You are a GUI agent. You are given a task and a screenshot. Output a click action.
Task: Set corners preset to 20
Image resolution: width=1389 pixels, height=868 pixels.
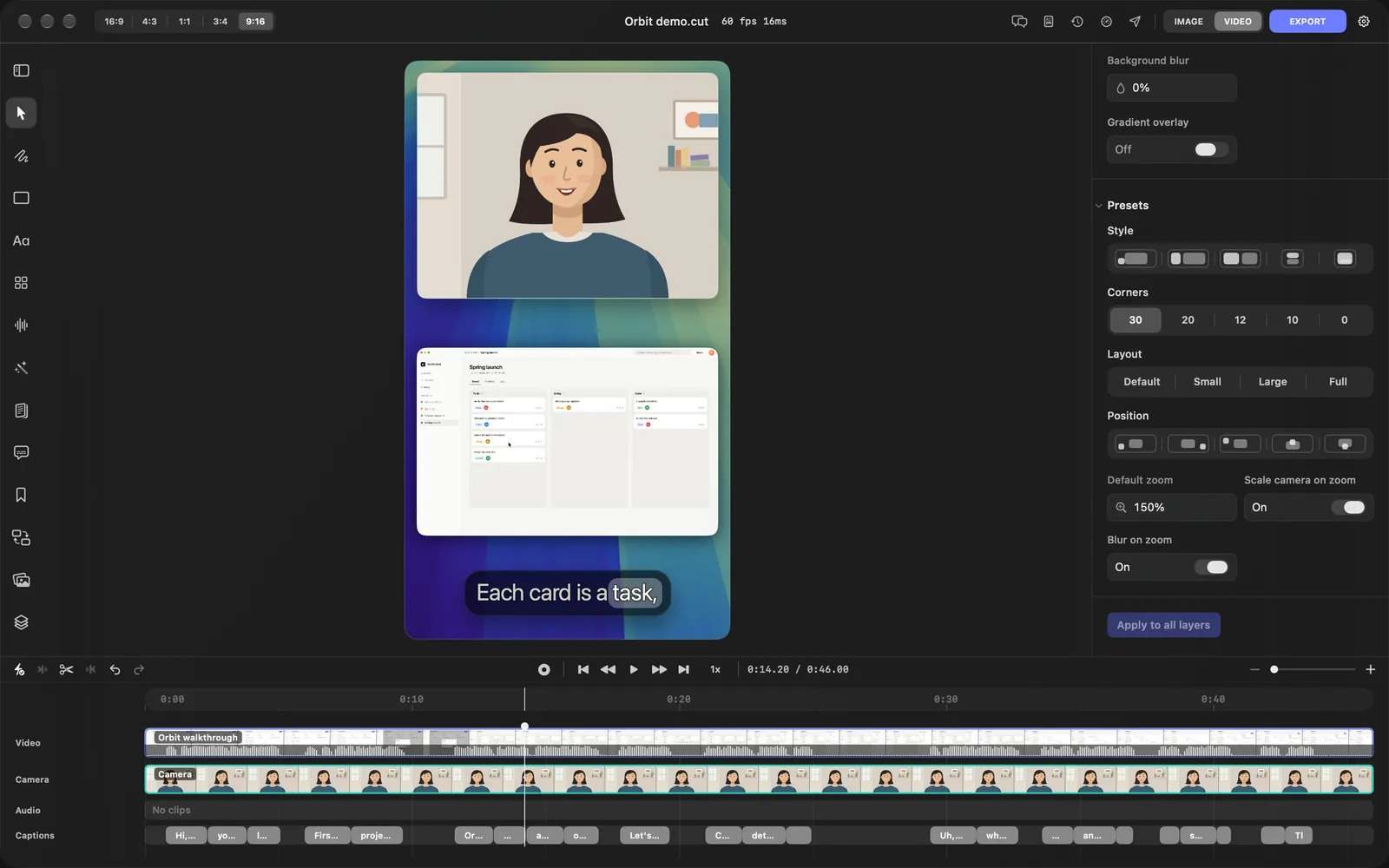[1188, 320]
